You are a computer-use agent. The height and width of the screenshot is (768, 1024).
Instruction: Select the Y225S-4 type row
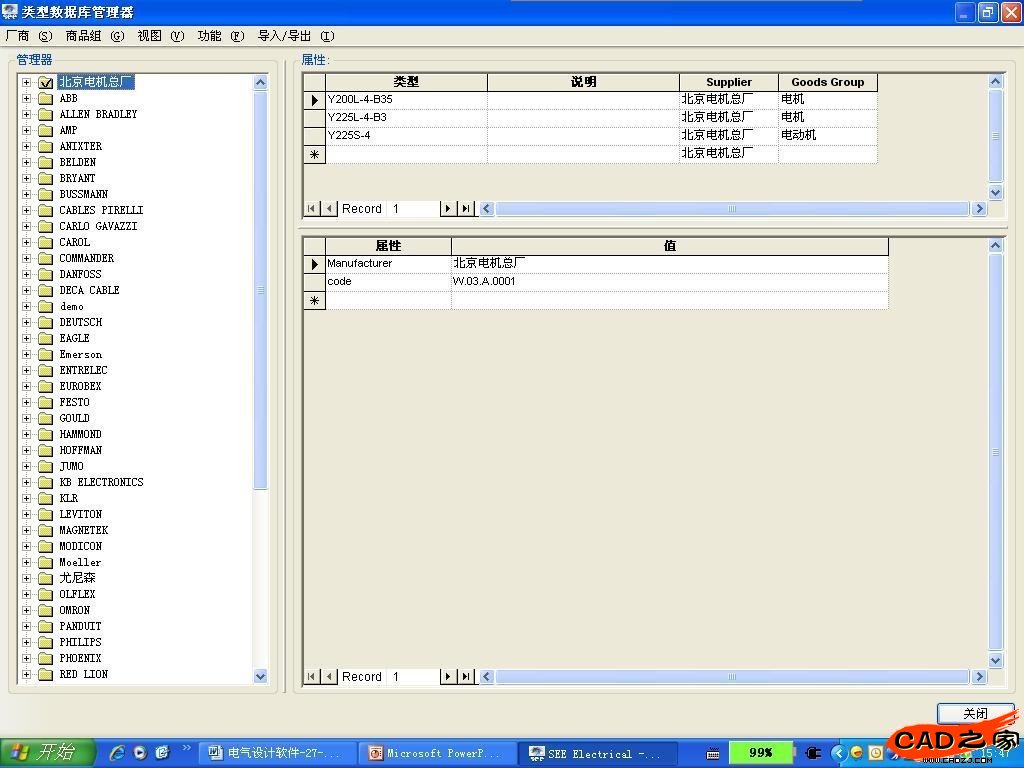406,135
